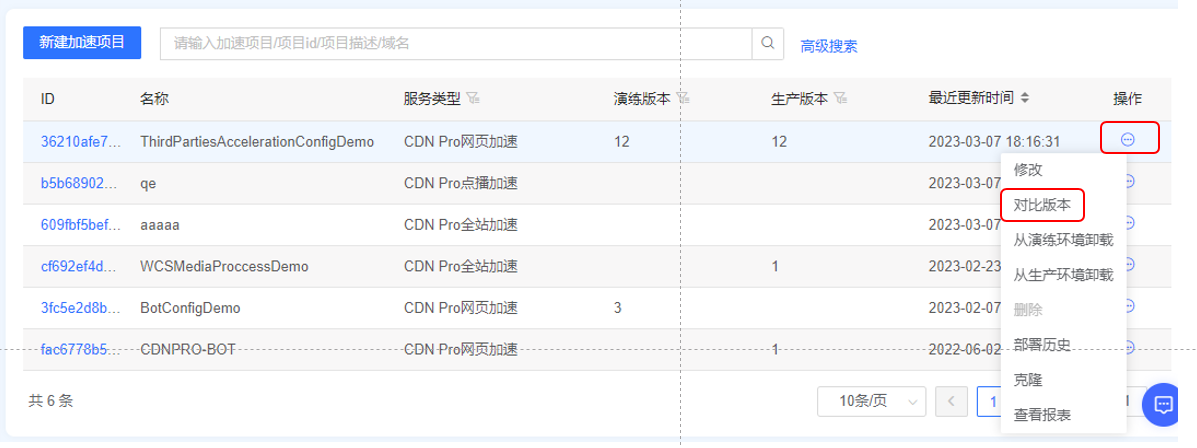
Task: Click the name ThirdPartiesAccelerationConfigDemo
Action: click(x=257, y=142)
